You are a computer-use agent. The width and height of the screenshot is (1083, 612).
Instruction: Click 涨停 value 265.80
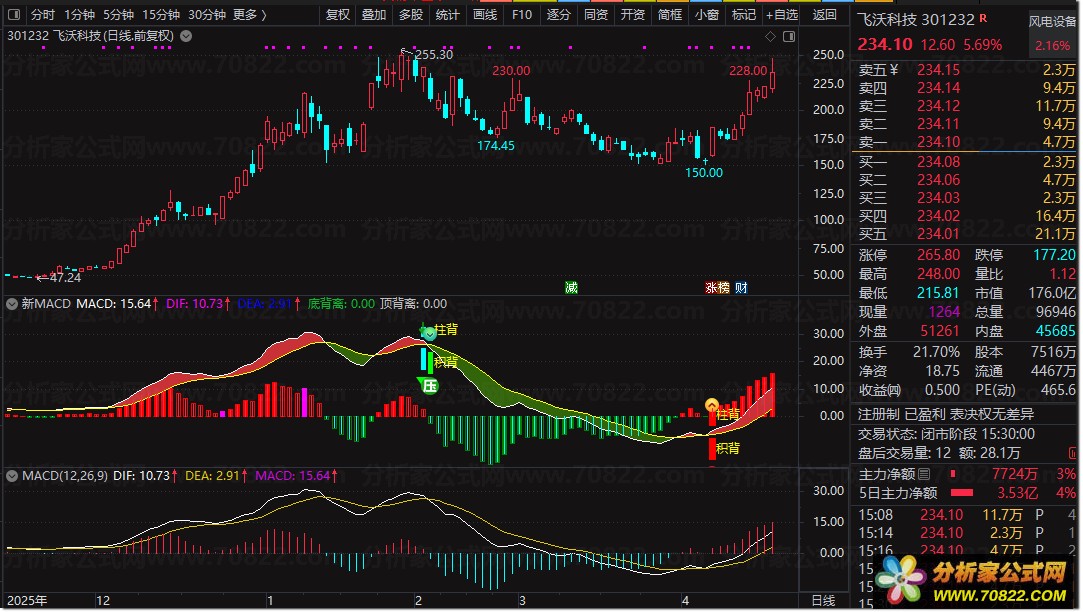pos(938,255)
